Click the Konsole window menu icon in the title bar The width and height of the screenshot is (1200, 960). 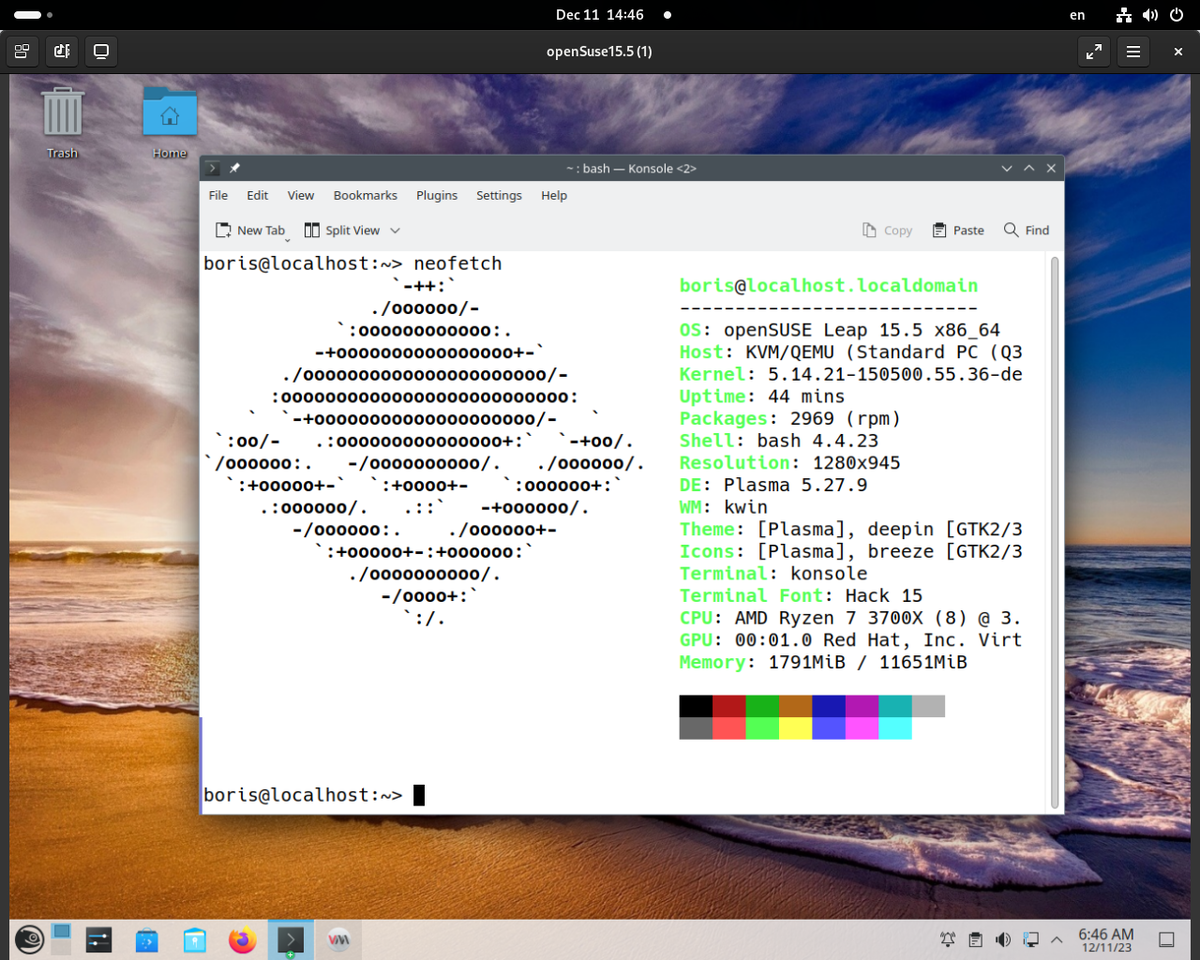pyautogui.click(x=212, y=168)
